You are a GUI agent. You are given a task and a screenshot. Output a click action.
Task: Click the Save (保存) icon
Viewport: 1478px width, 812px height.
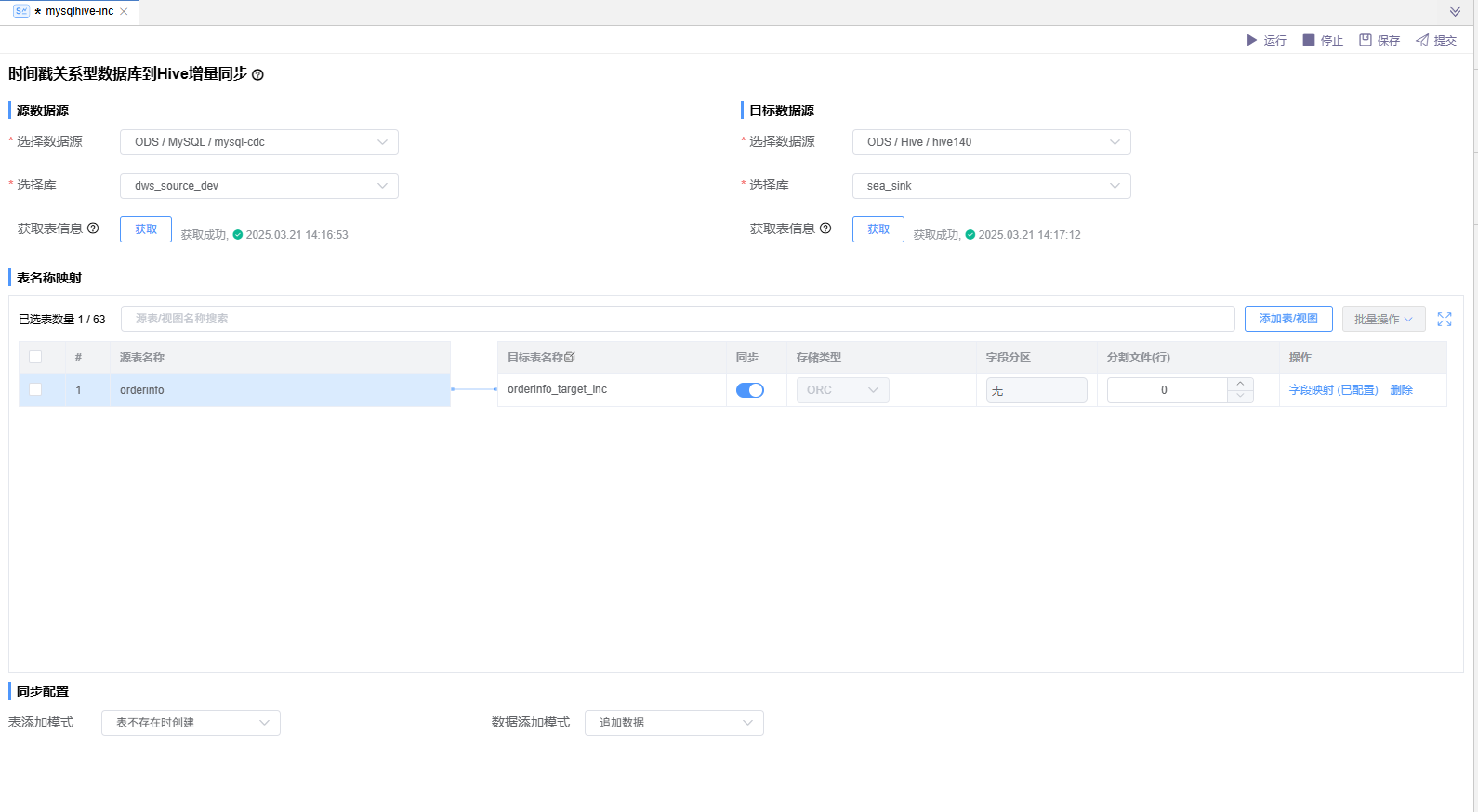click(1366, 40)
